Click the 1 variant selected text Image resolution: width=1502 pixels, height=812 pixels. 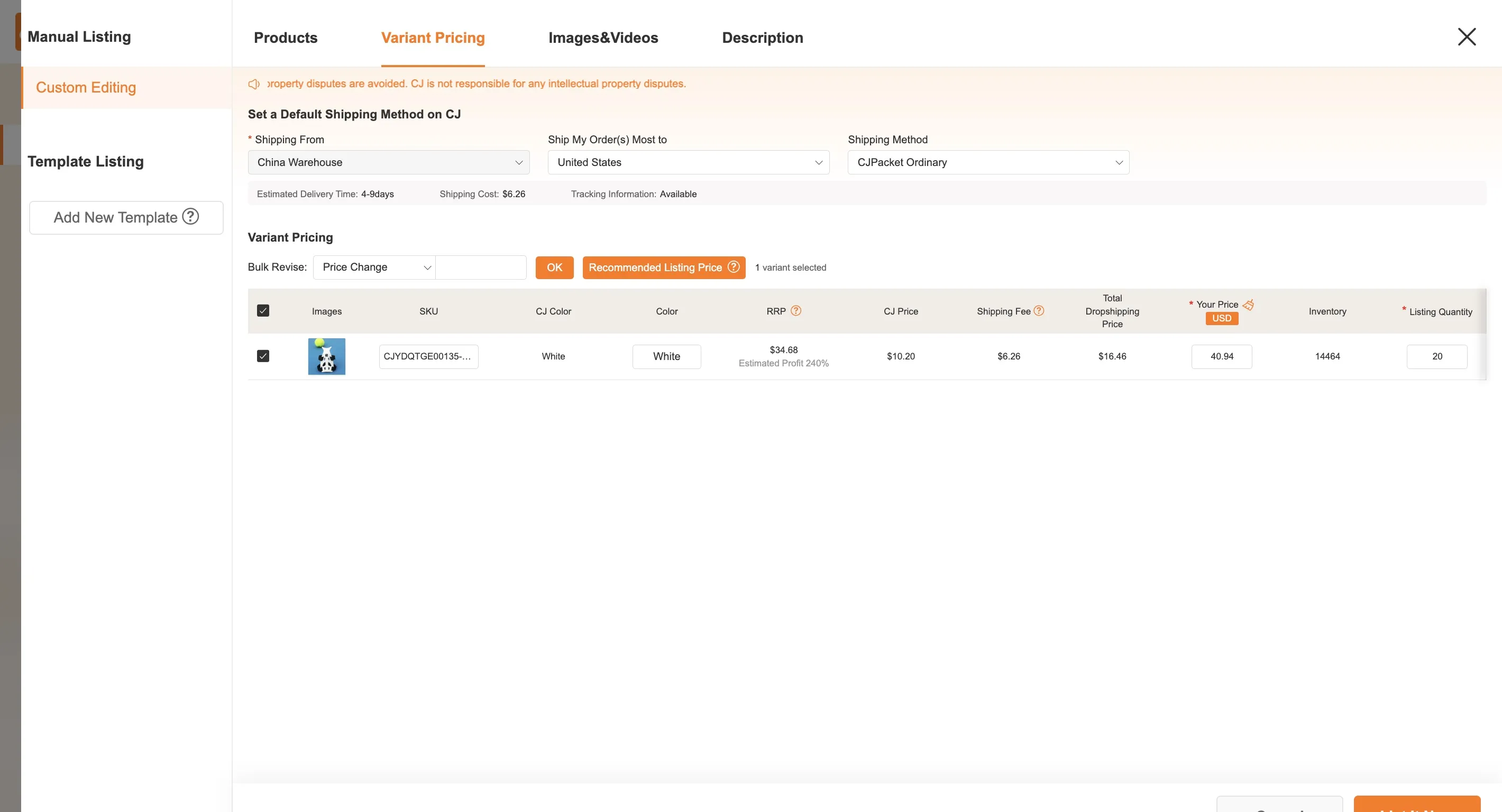click(x=791, y=267)
